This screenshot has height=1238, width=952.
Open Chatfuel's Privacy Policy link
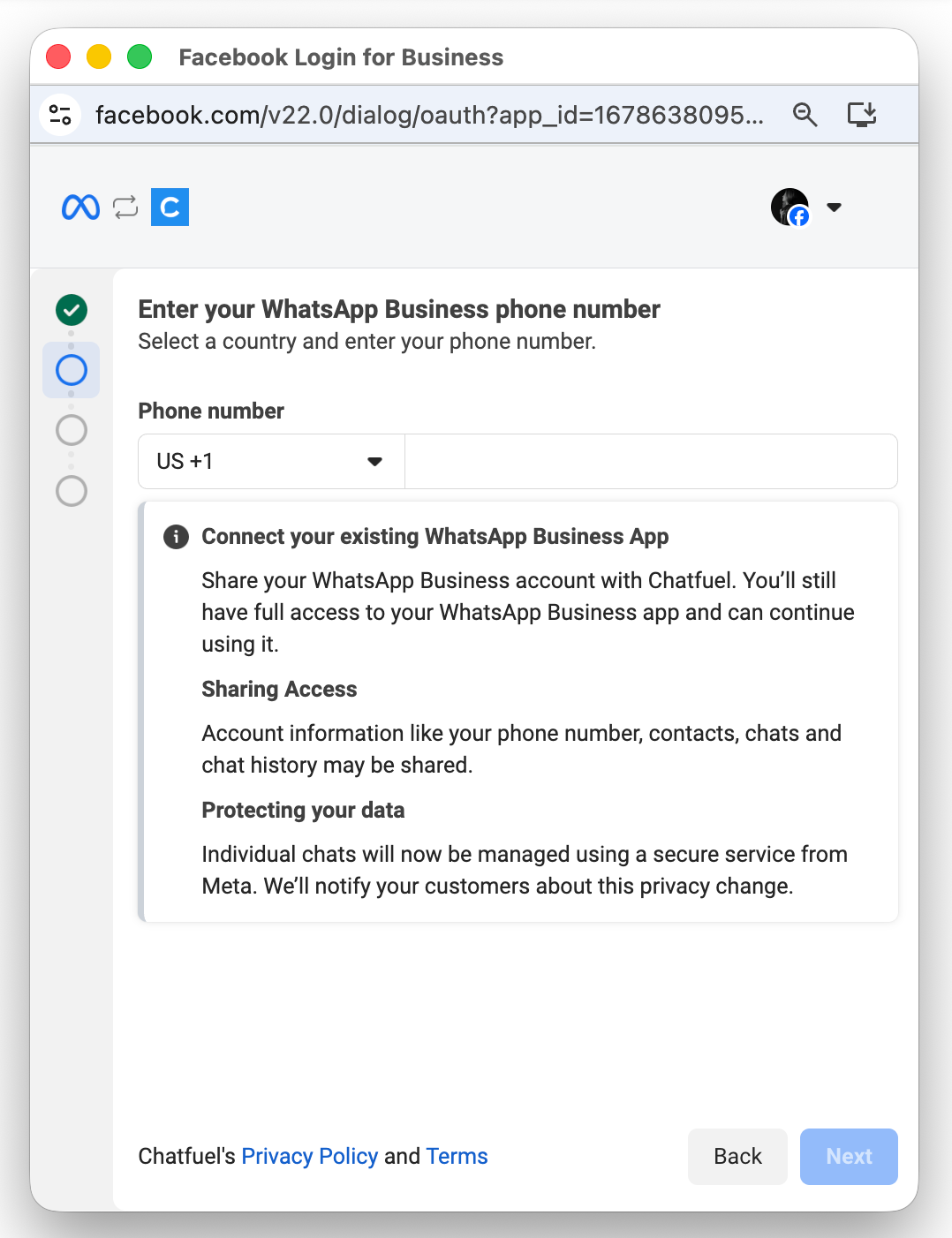pyautogui.click(x=309, y=1157)
